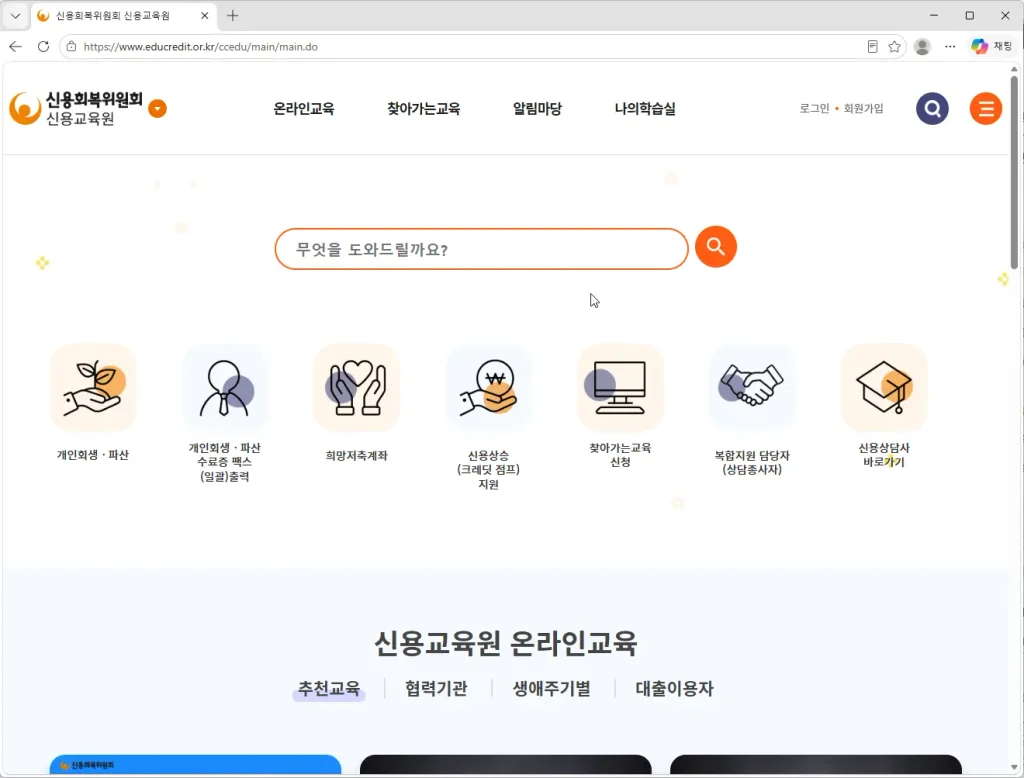Screen dimensions: 1024x778
Task: Click the 무엇을 도와드릴까요 search field
Action: pos(481,249)
